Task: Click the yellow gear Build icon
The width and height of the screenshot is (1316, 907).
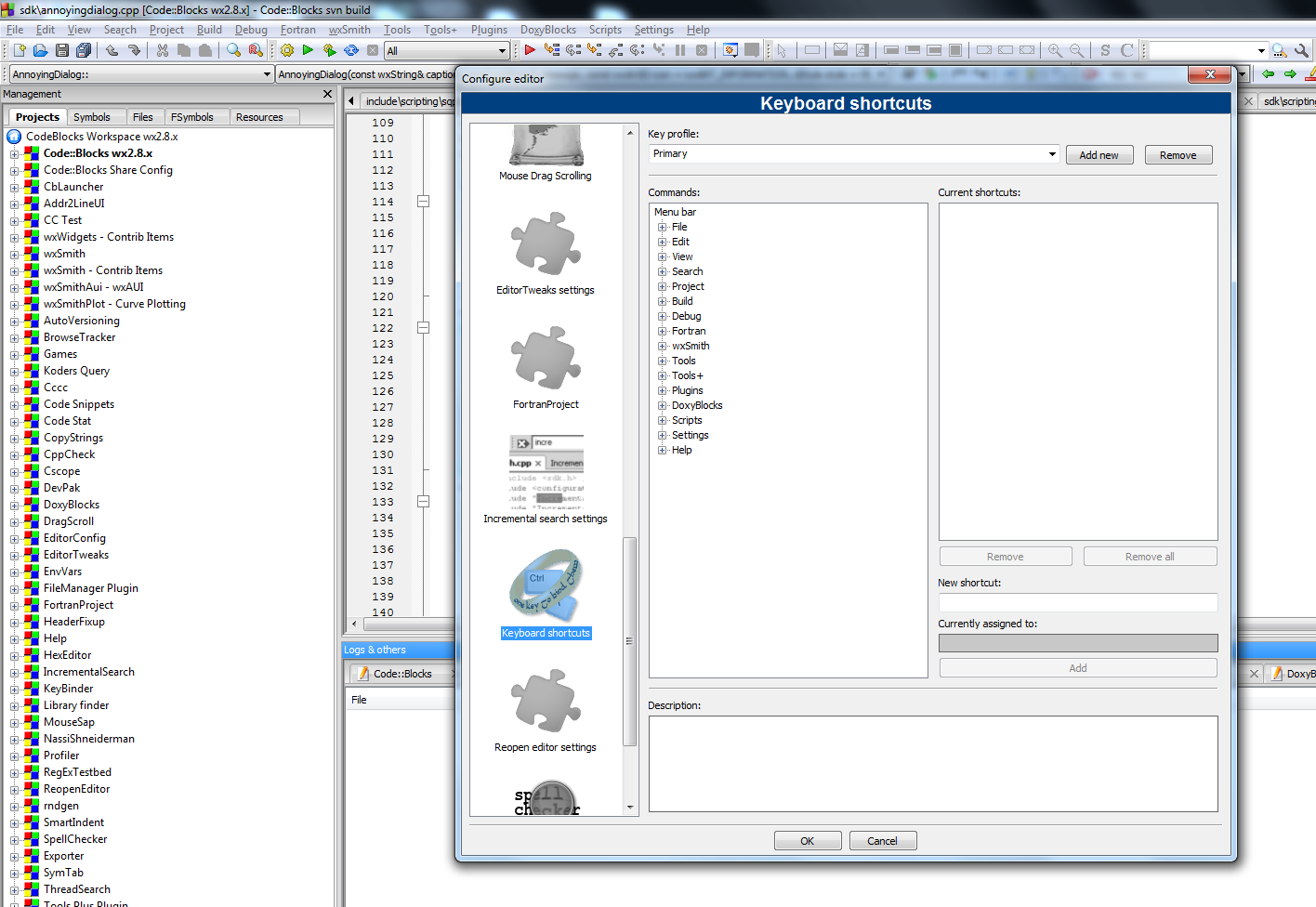Action: [287, 50]
